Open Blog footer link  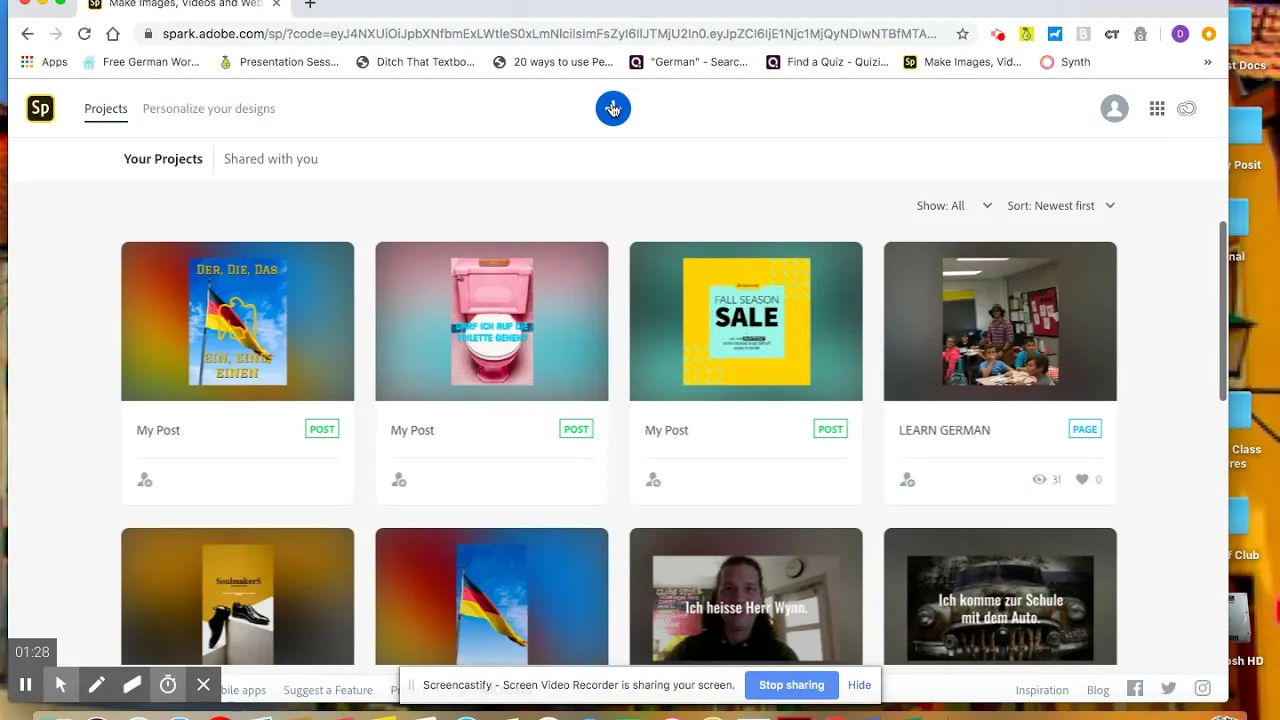[1098, 690]
